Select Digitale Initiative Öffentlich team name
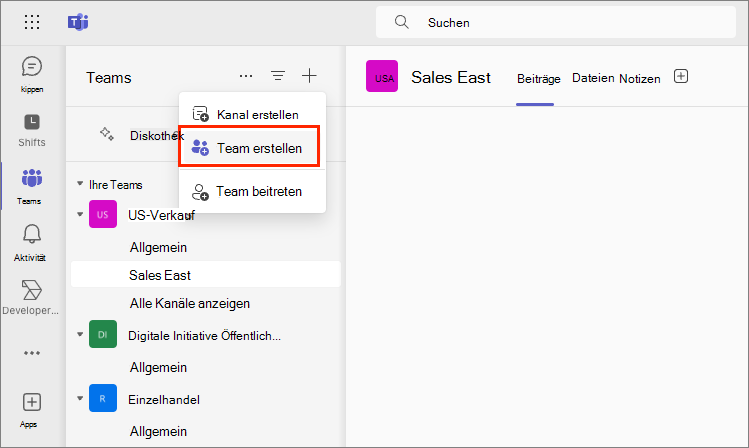 coord(204,336)
